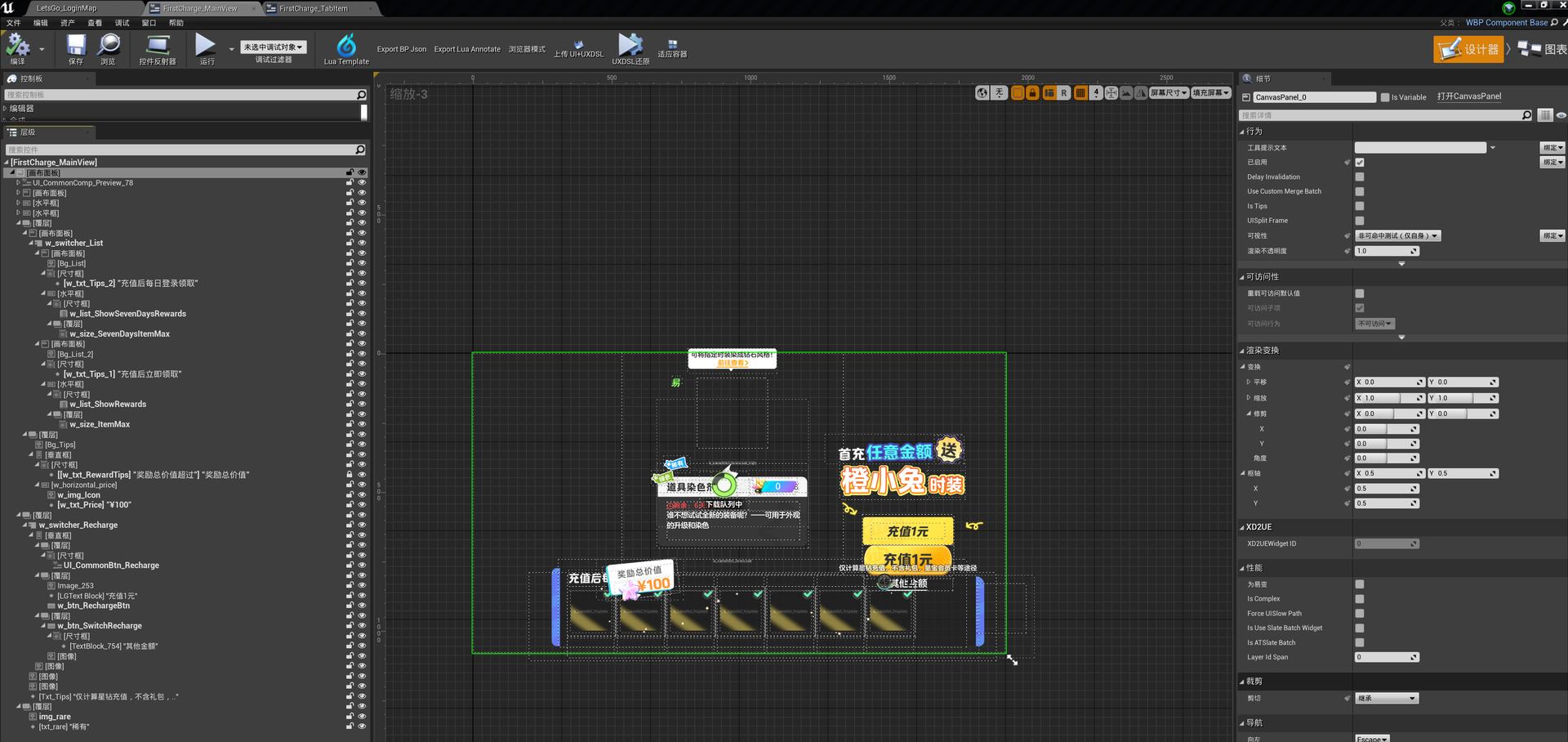
Task: Open Browse (浏览) with magnifier icon
Action: pos(109,45)
